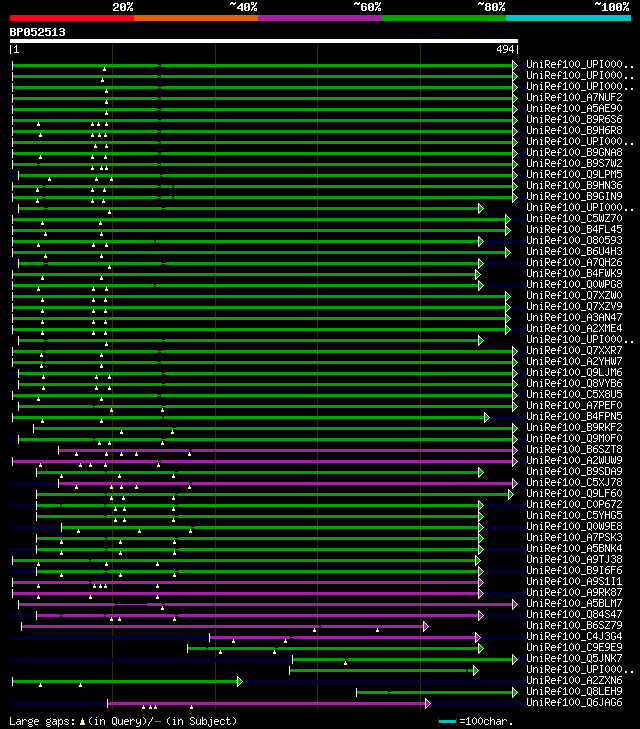Select the UniRef100_Q0W9E8 label
640x729 pixels.
[574, 527]
